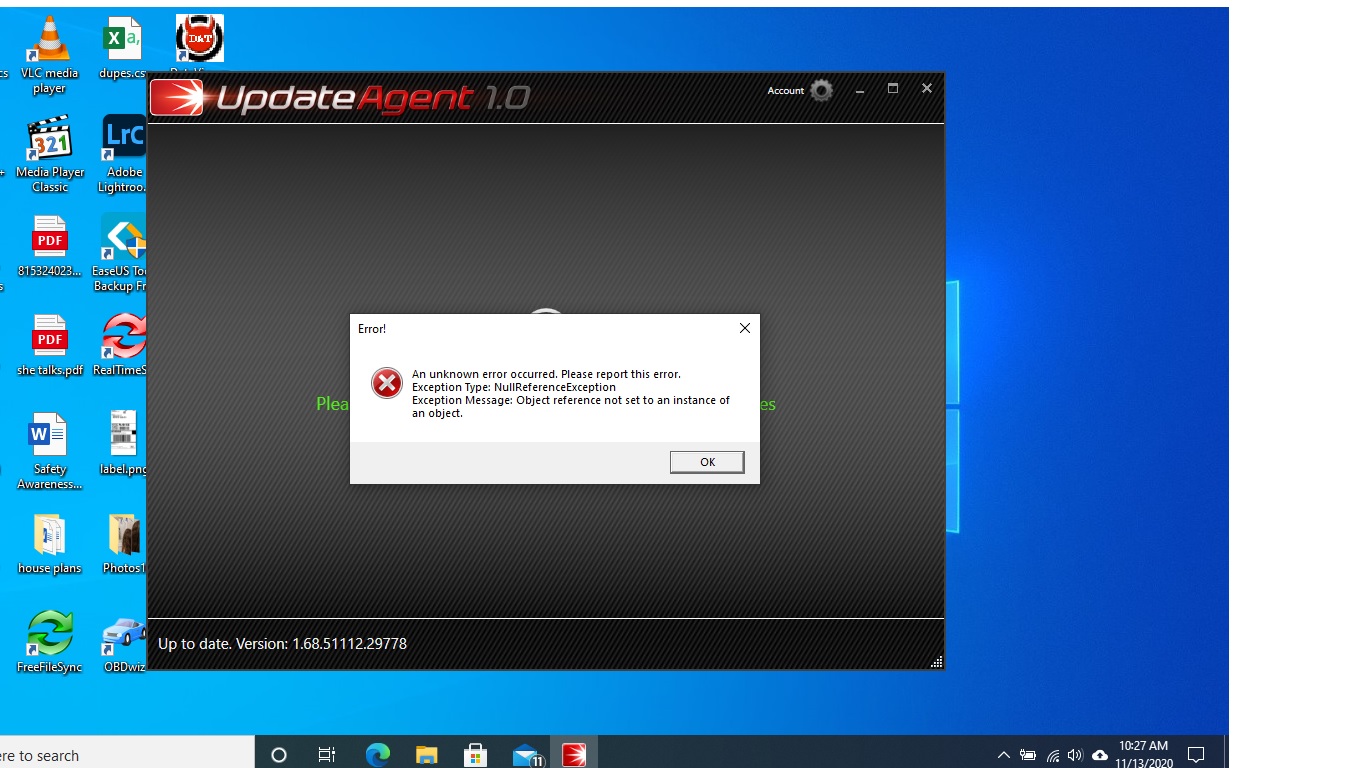Screen dimensions: 1366x768
Task: Select the RealTimeSync desktop shortcut
Action: pyautogui.click(x=121, y=346)
